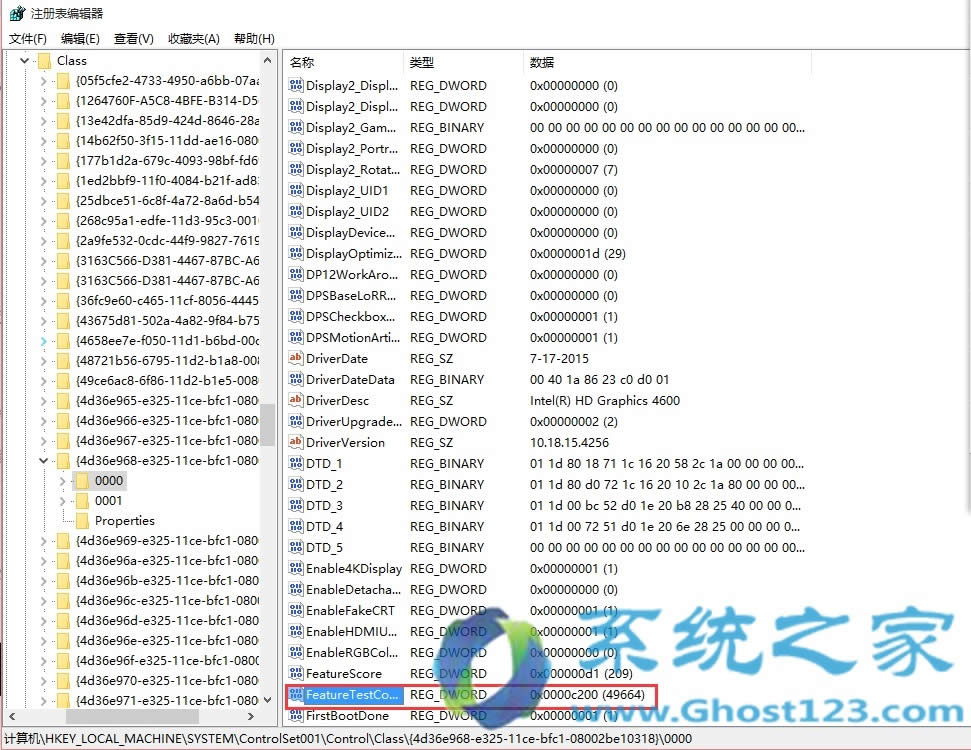Select the binary icon beside Display2_Gam
Viewport: 971px width, 750px height.
[x=295, y=127]
